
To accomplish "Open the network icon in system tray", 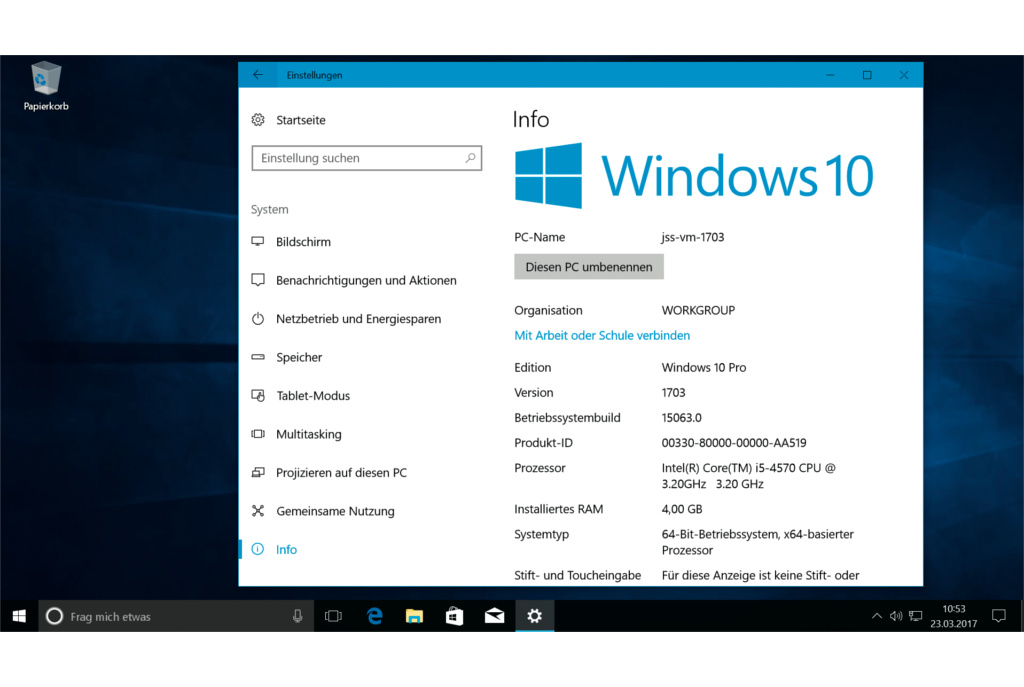I will (x=916, y=616).
